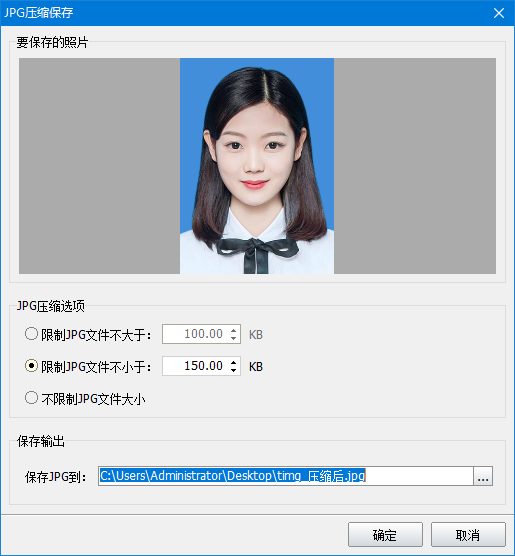Click up arrow of 100.00 KB spinner
This screenshot has height=556, width=515.
pyautogui.click(x=233, y=330)
